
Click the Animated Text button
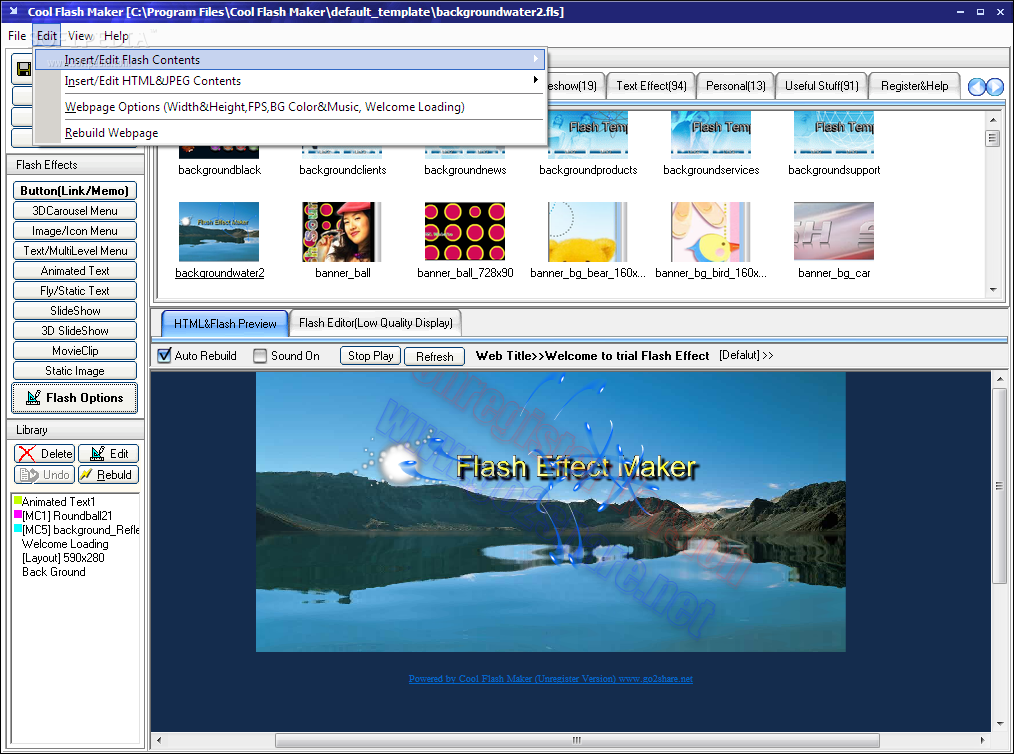(x=74, y=271)
